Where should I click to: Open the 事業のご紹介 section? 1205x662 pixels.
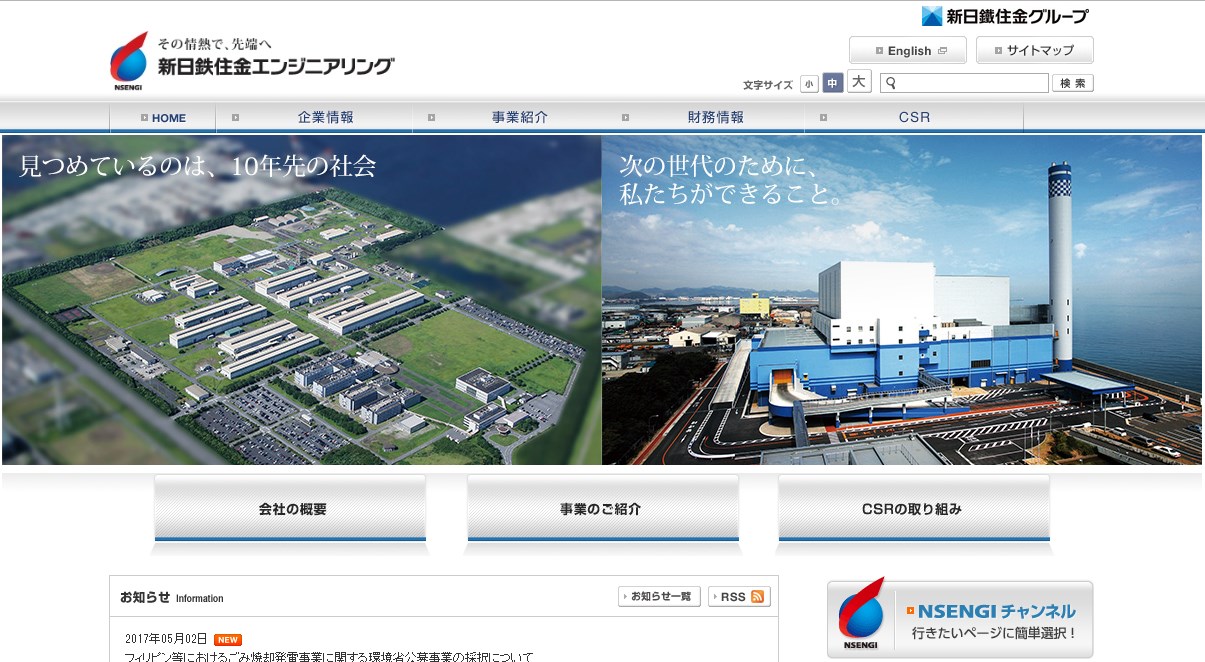pos(603,510)
